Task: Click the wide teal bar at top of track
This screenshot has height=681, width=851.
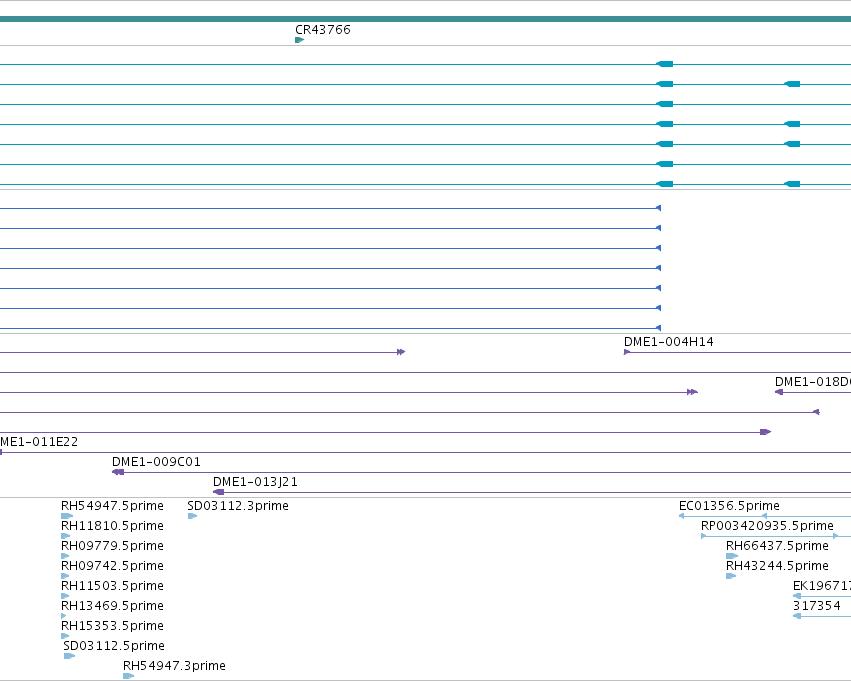Action: pyautogui.click(x=426, y=19)
